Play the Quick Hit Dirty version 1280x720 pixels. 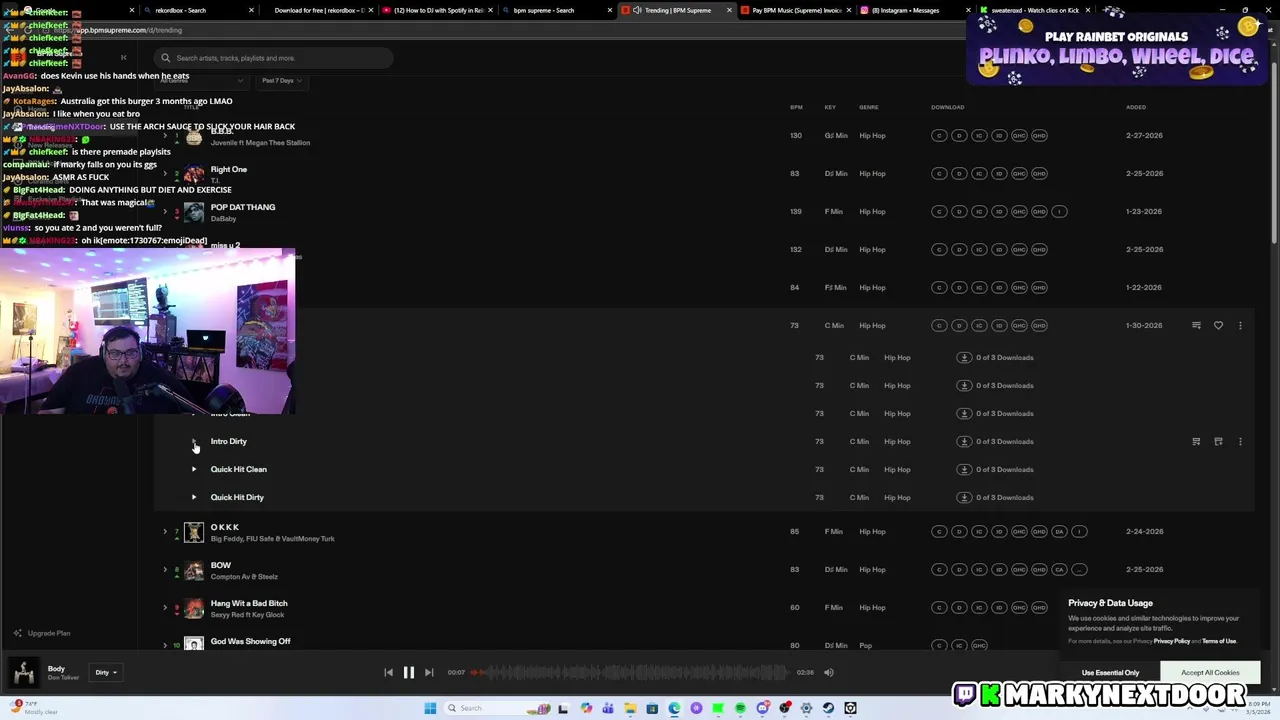point(194,497)
